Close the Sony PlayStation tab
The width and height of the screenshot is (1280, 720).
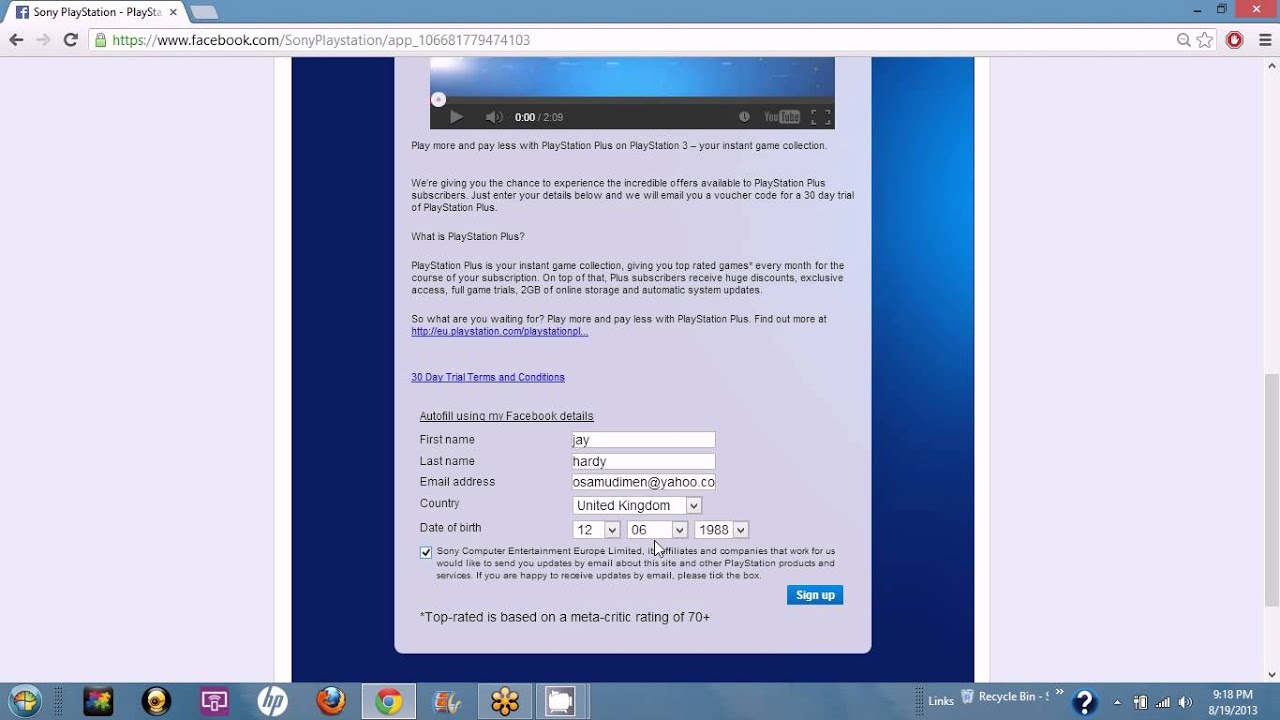coord(173,12)
